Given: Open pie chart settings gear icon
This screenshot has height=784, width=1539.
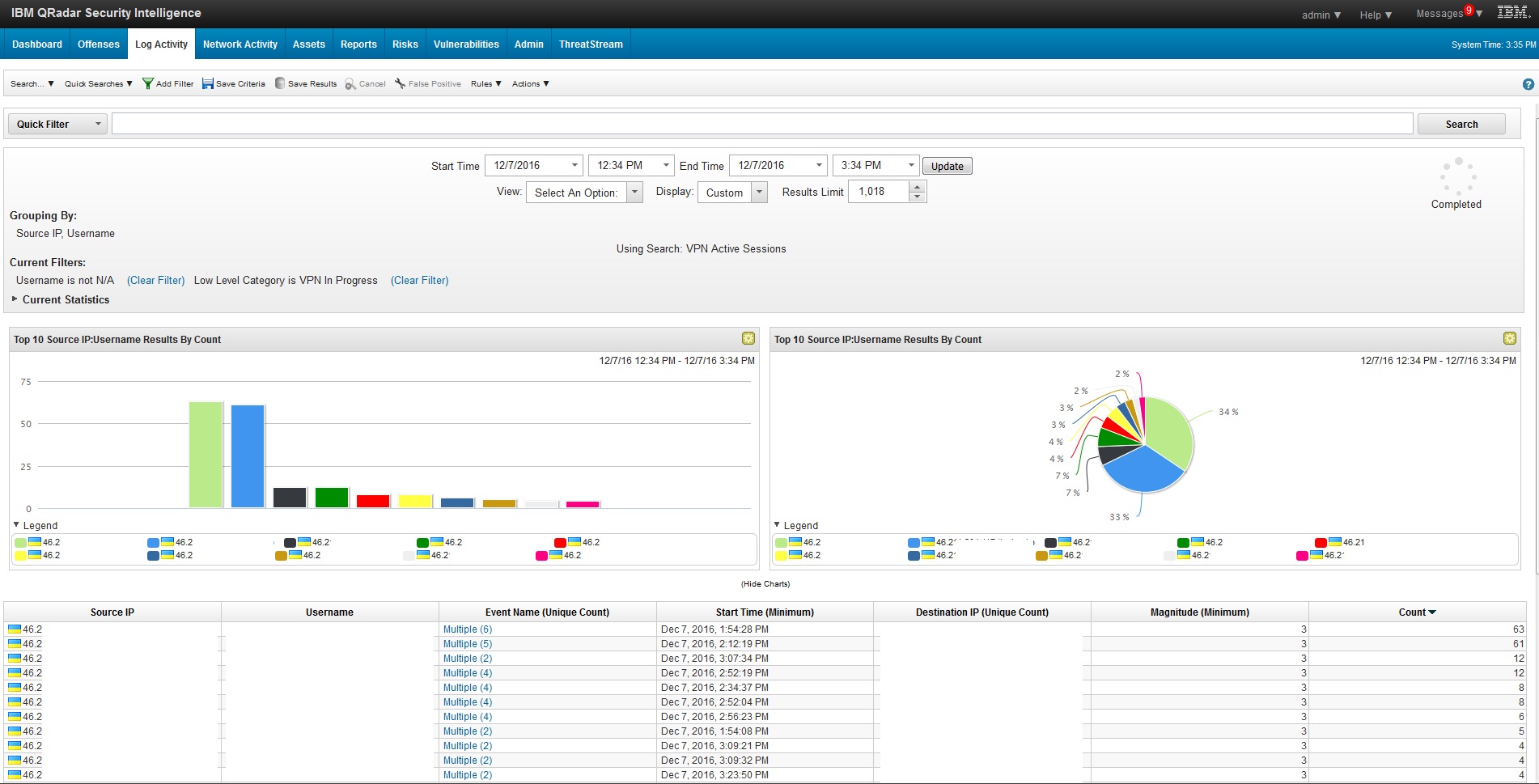Looking at the screenshot, I should [1509, 338].
